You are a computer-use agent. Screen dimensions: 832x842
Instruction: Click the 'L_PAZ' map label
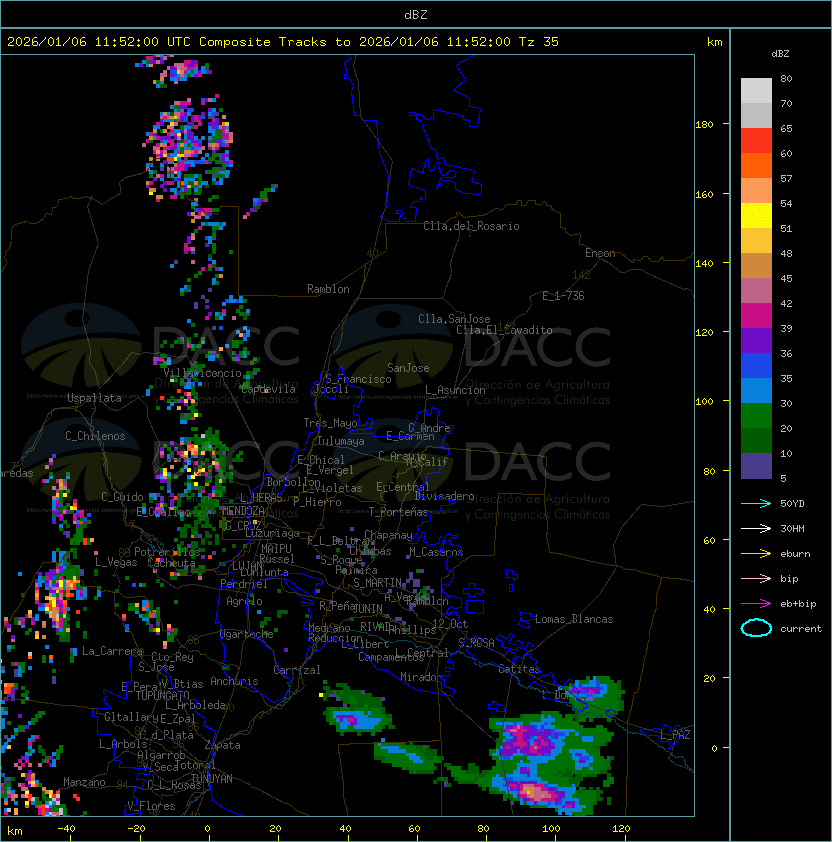675,735
